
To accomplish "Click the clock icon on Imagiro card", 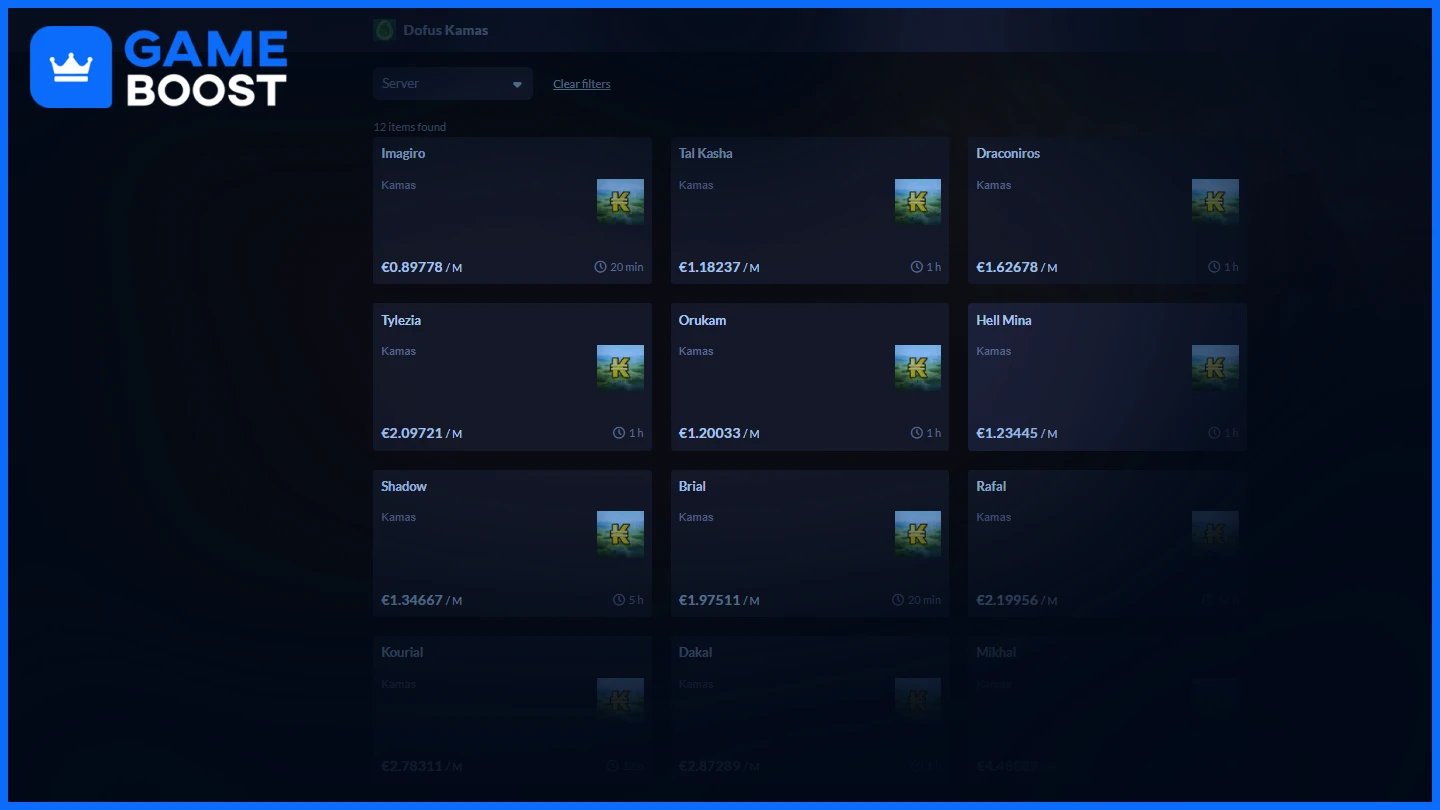I will [x=601, y=267].
